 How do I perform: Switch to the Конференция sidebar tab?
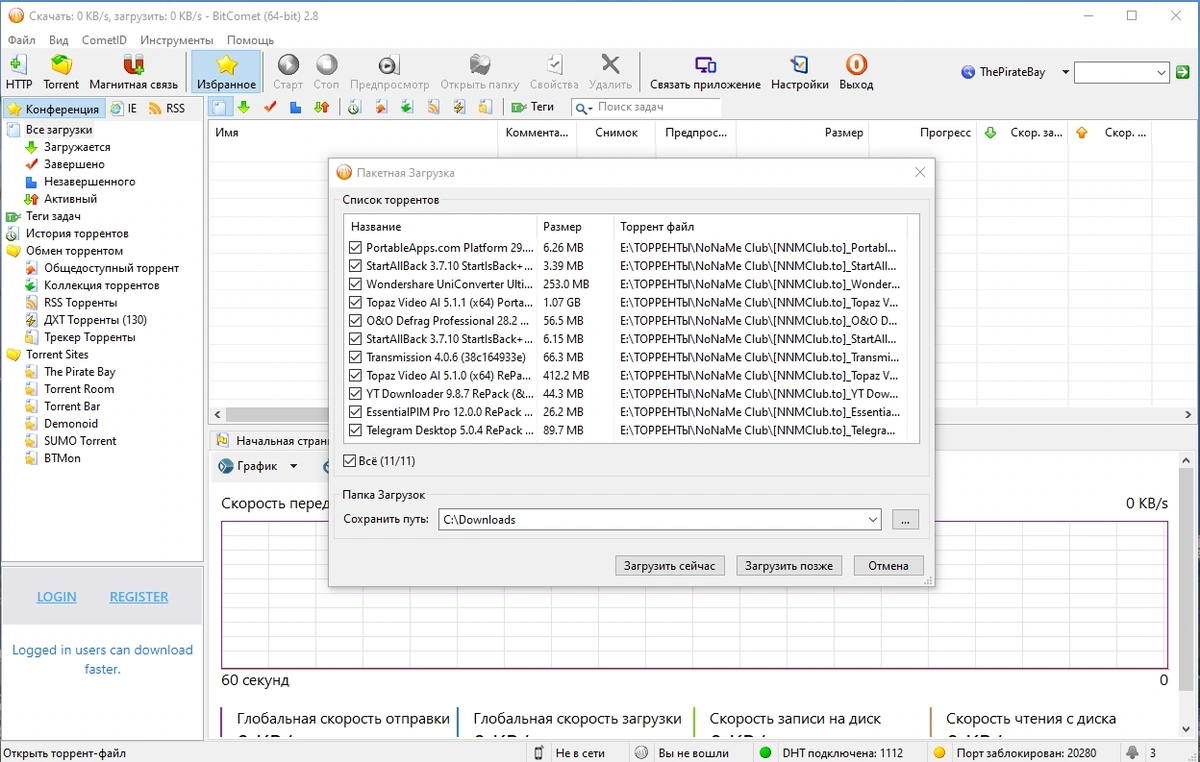tap(53, 108)
